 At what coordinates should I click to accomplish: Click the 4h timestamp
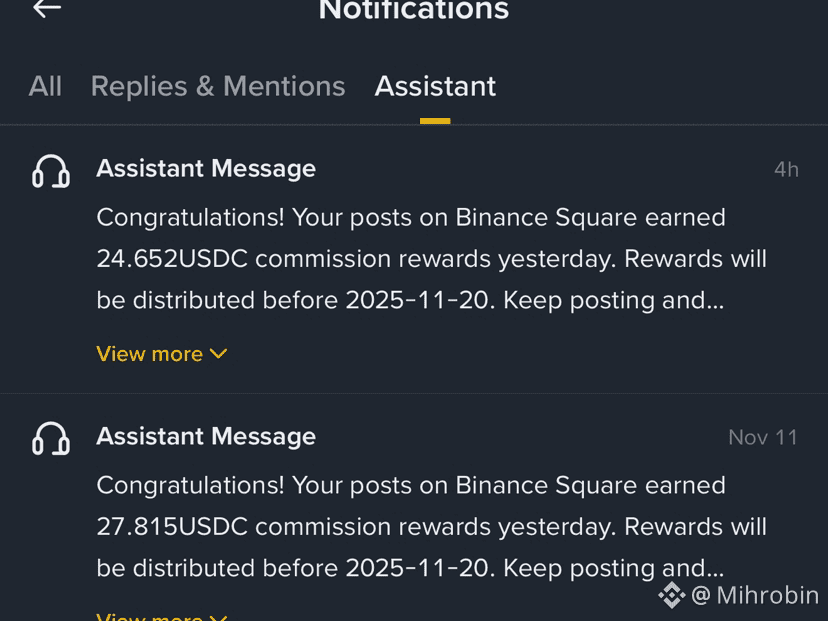786,170
